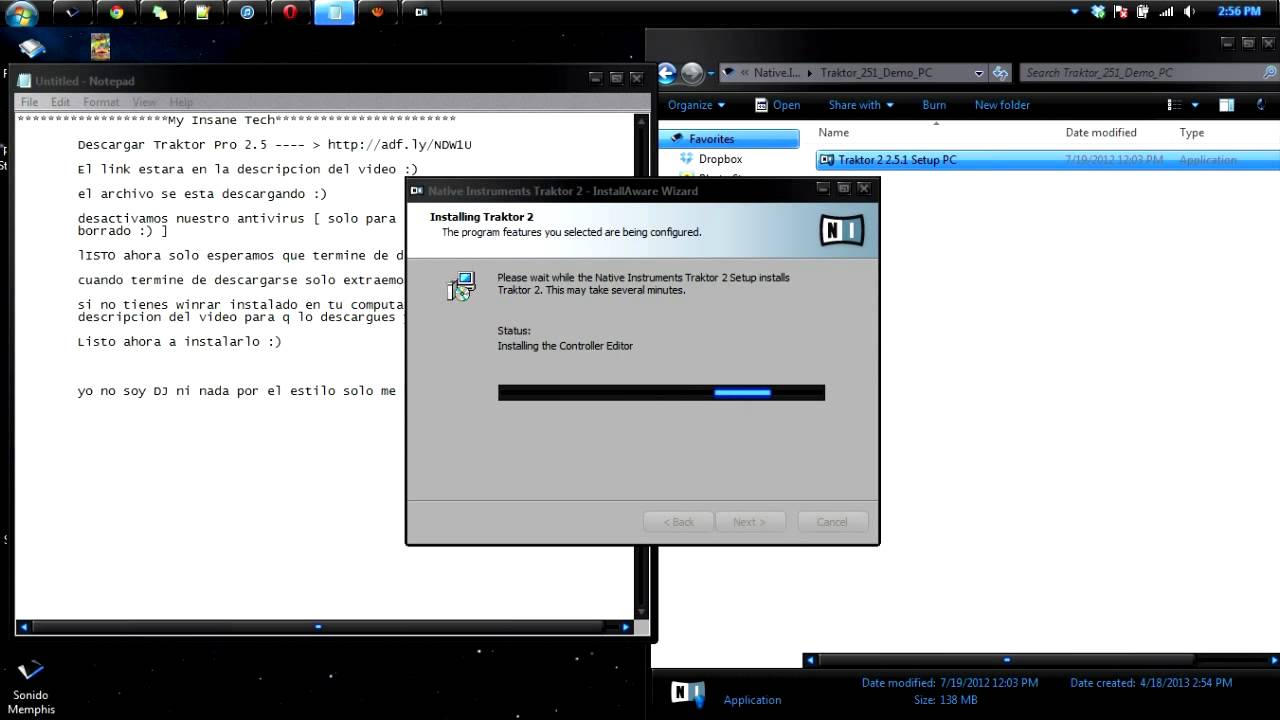Screen dimensions: 1280x720
Task: Cancel the Traktor 2 installation
Action: coord(832,522)
